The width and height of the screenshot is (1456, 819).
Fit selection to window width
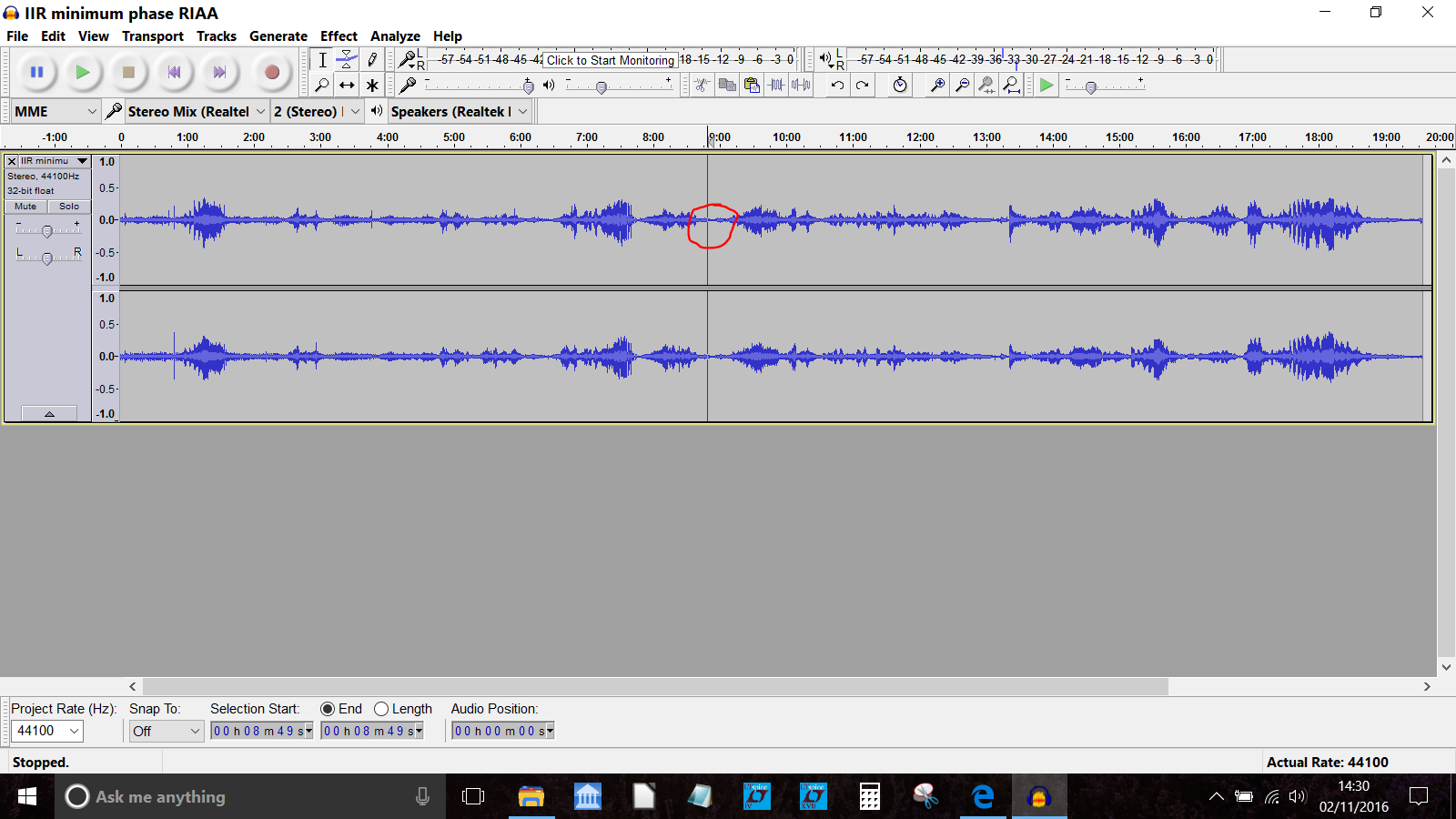tap(986, 85)
